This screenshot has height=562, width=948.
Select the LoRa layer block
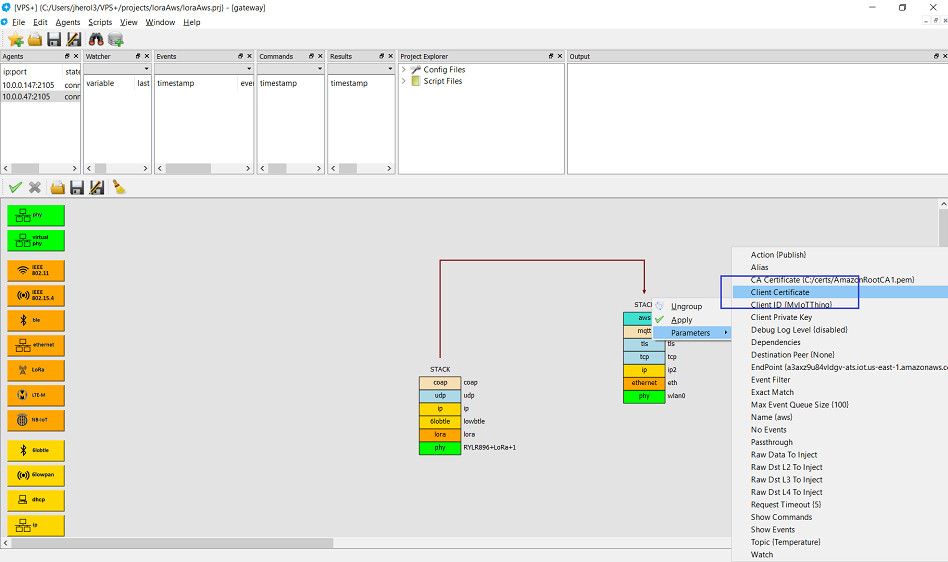tap(36, 370)
